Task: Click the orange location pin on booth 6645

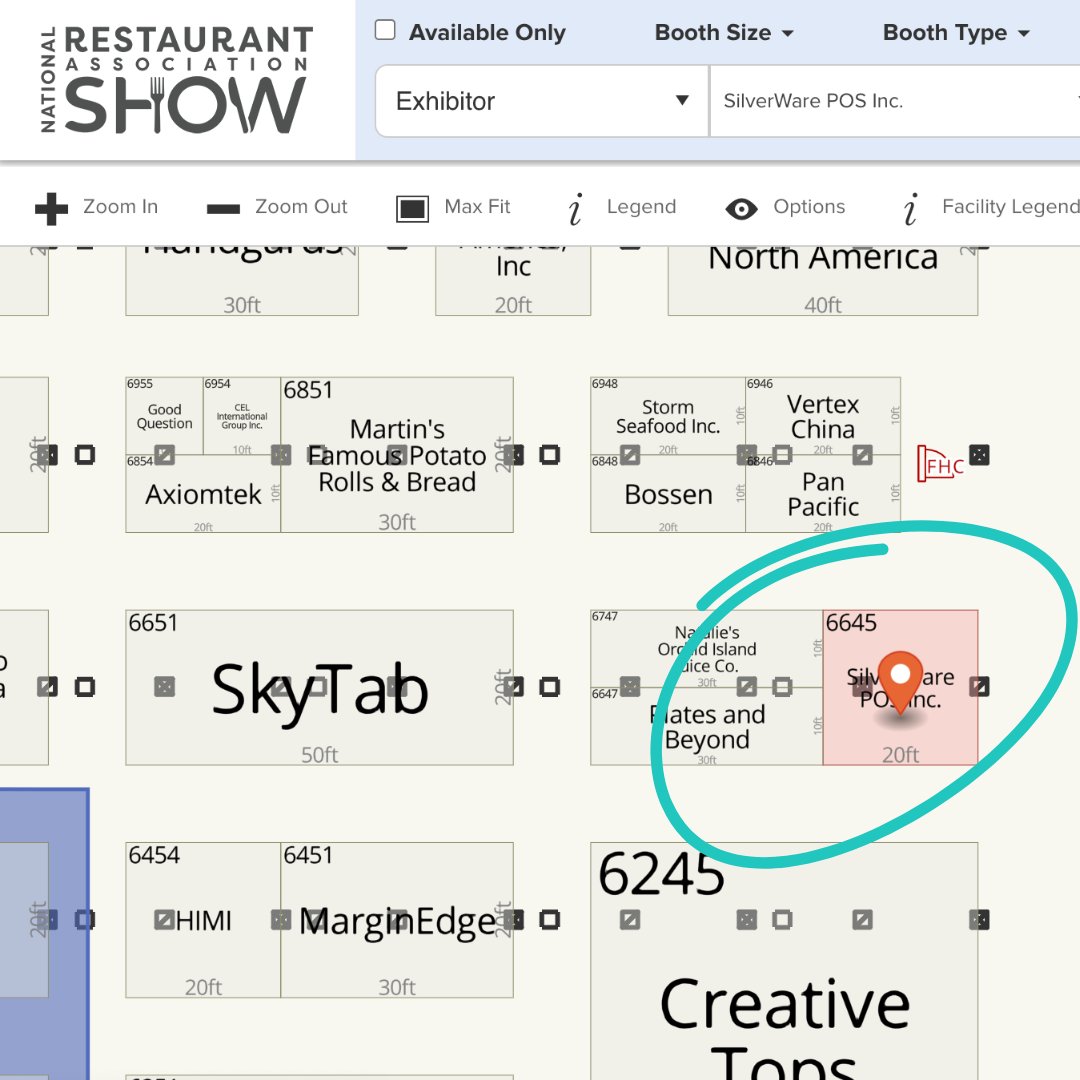Action: [x=900, y=682]
